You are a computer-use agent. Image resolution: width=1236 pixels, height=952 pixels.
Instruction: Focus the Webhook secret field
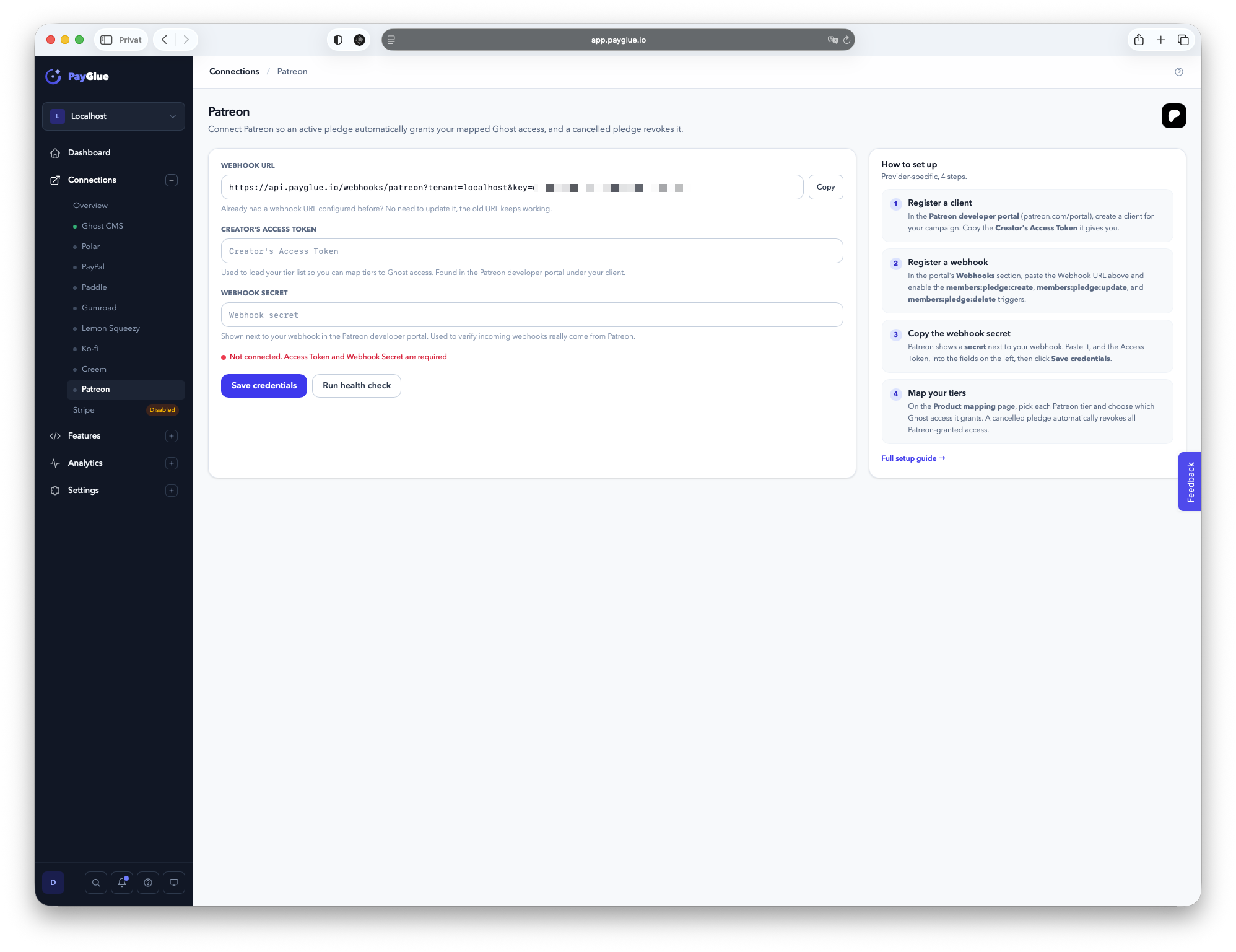click(x=532, y=315)
